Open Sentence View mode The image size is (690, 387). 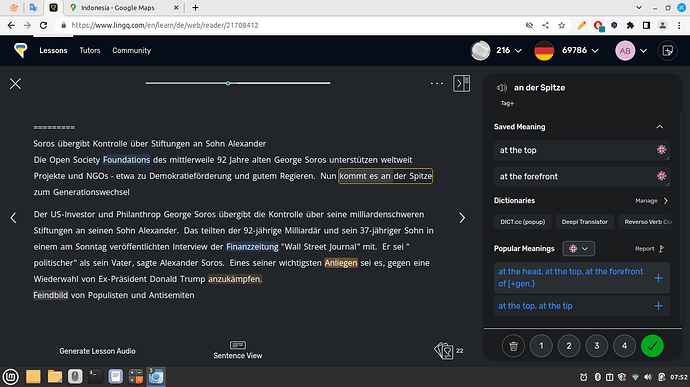(x=238, y=350)
